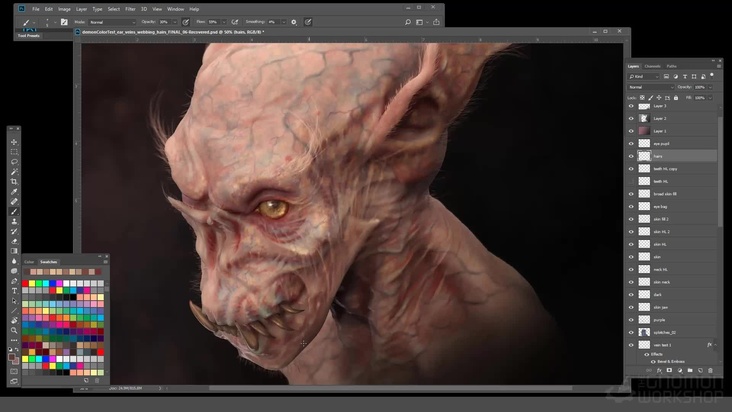
Task: Hide the Layer 1 layer
Action: coord(631,131)
